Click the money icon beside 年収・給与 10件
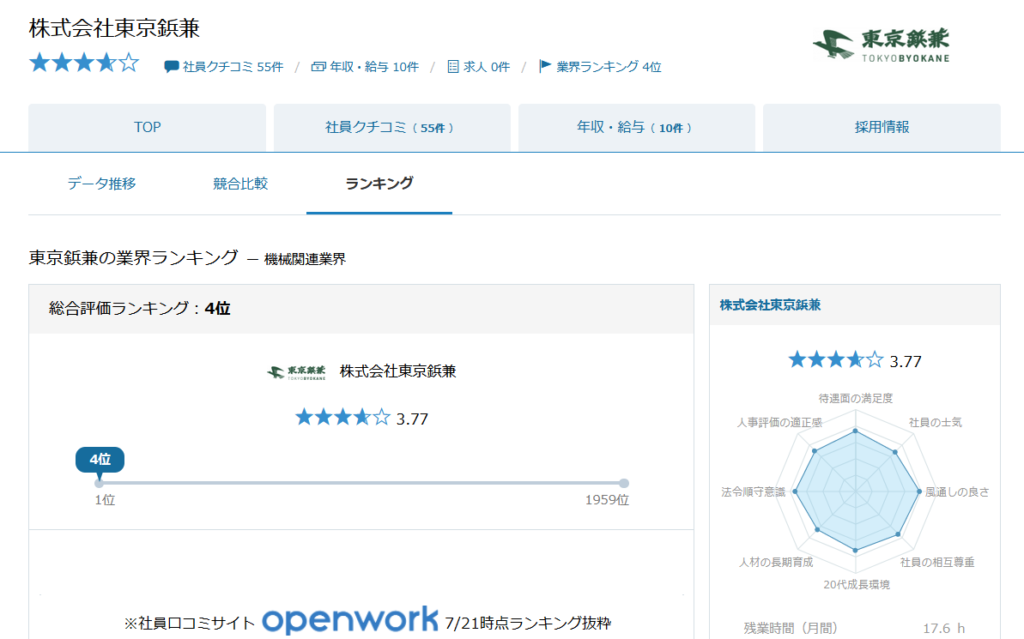Screen dimensions: 1024x639 318,67
